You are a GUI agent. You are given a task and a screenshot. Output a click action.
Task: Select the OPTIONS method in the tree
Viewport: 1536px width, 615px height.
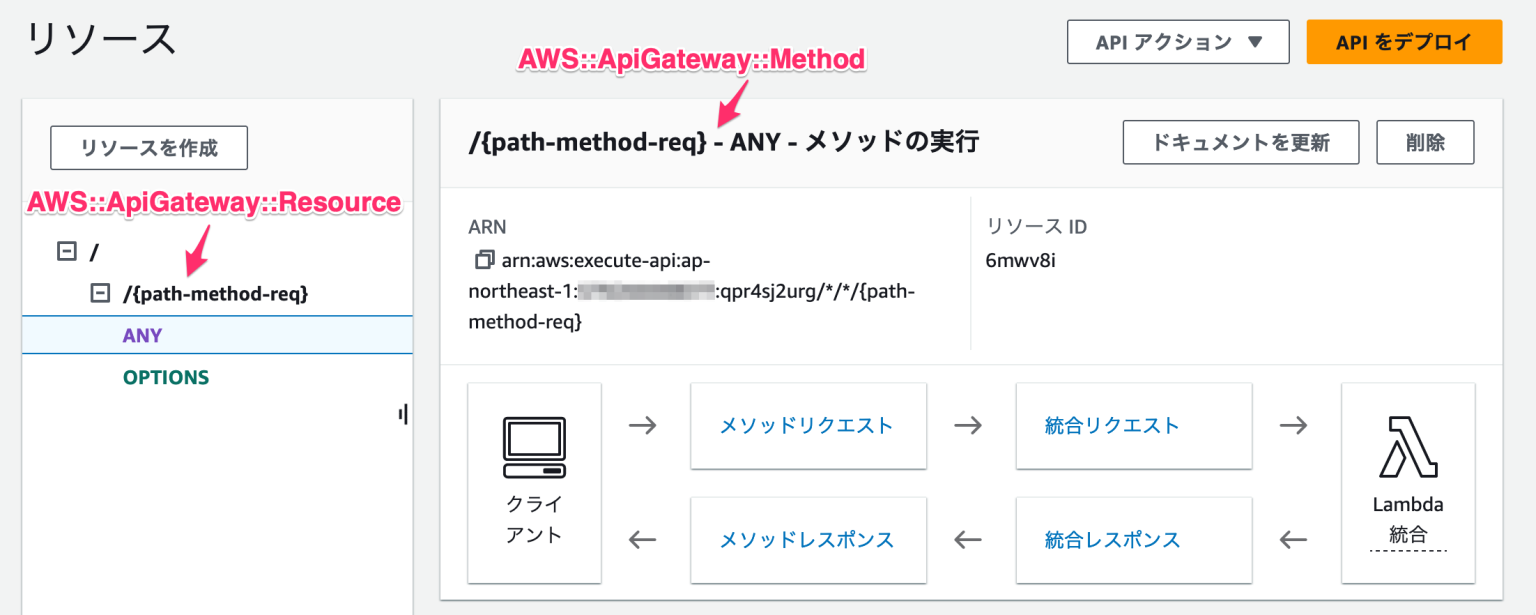coord(165,377)
